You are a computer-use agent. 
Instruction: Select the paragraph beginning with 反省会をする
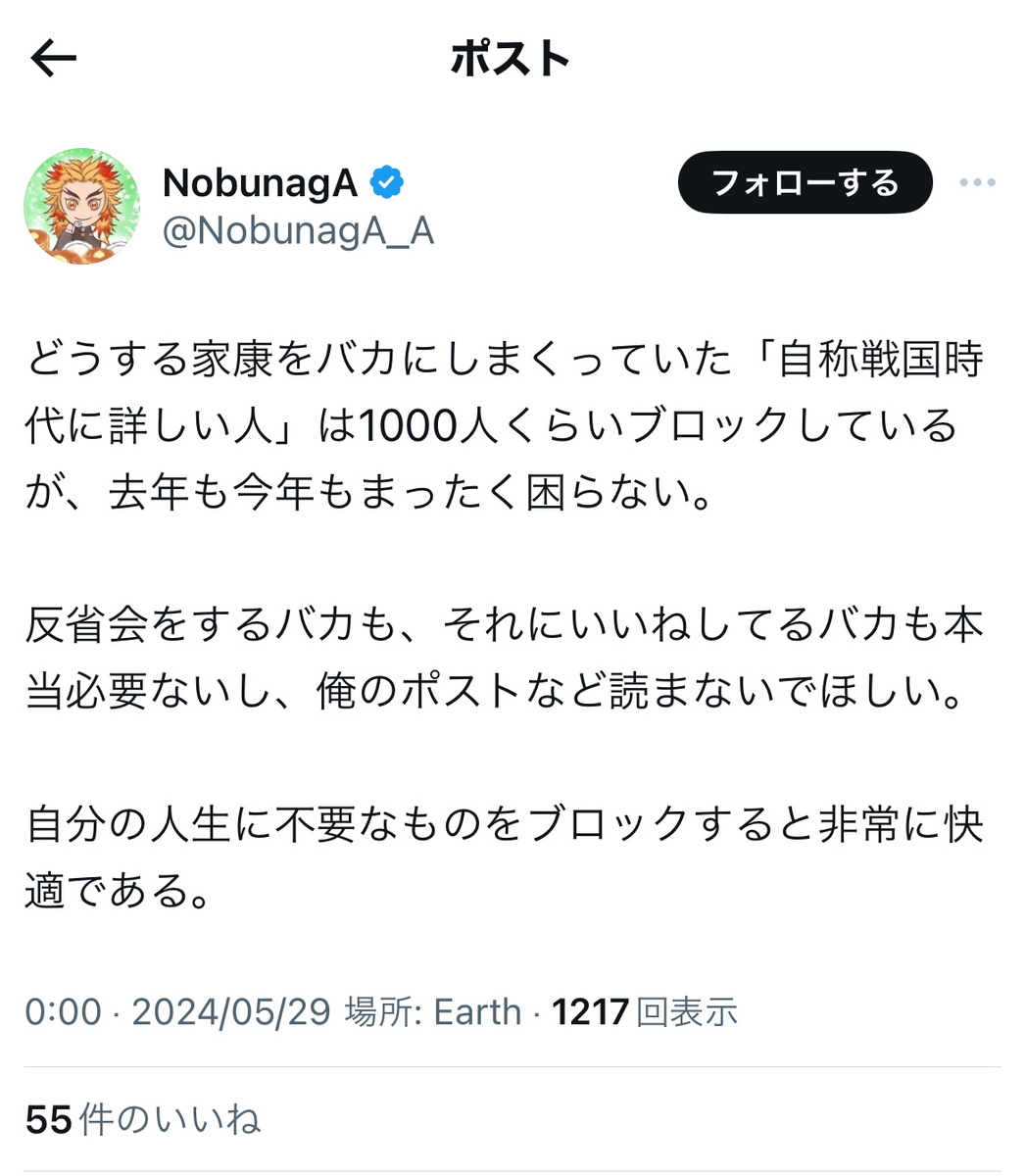(x=504, y=659)
